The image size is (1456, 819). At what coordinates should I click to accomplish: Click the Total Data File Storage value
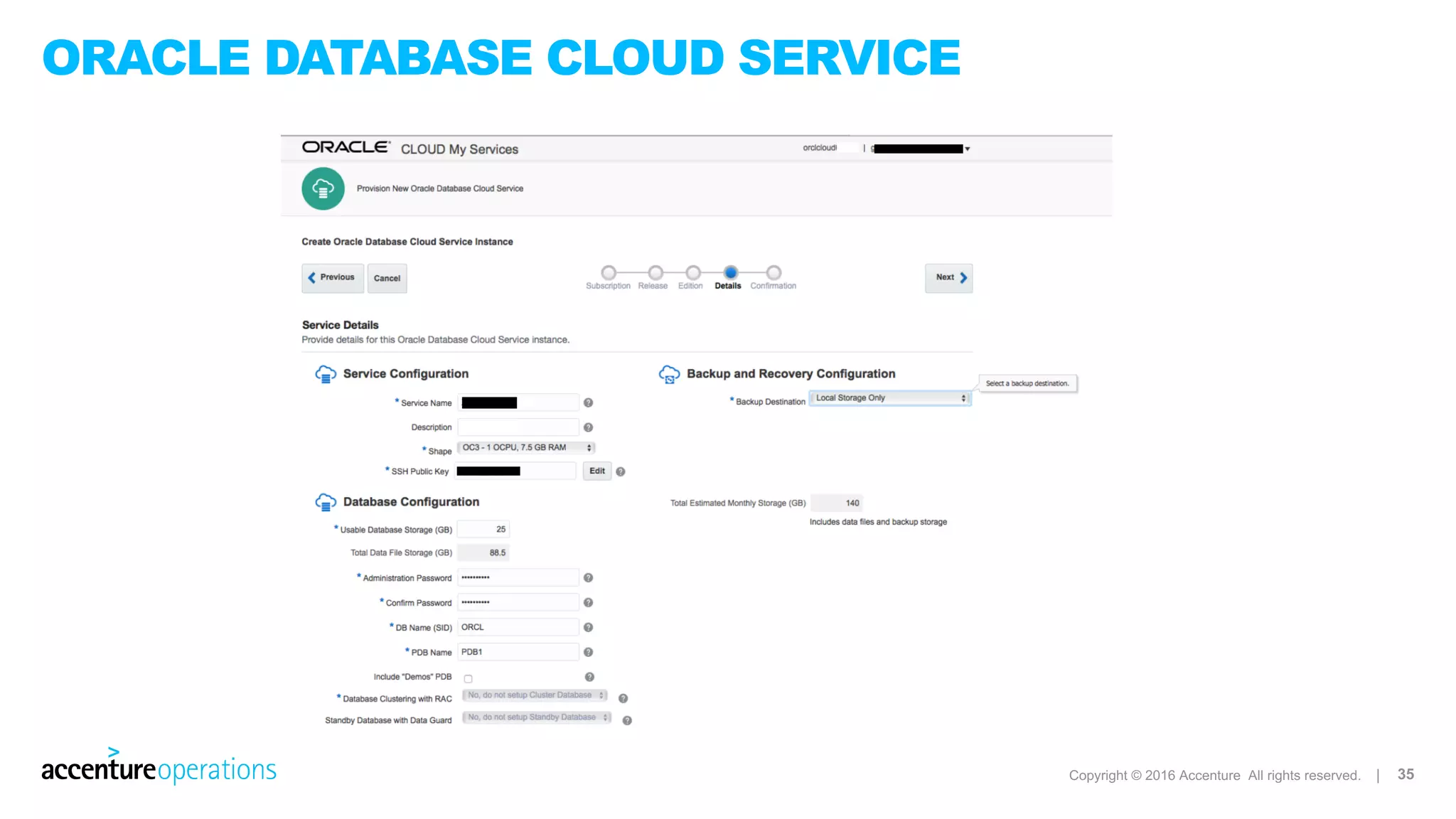coord(483,552)
